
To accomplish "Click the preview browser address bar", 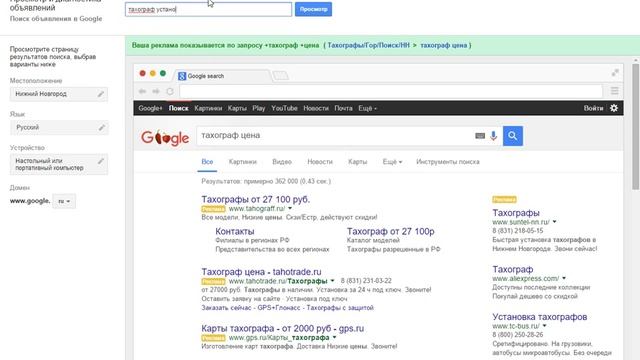I will pos(391,91).
